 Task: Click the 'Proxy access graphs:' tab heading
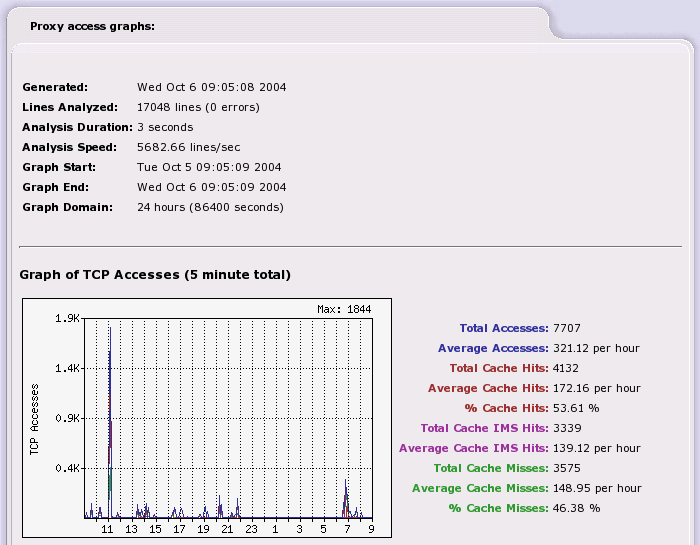92,26
